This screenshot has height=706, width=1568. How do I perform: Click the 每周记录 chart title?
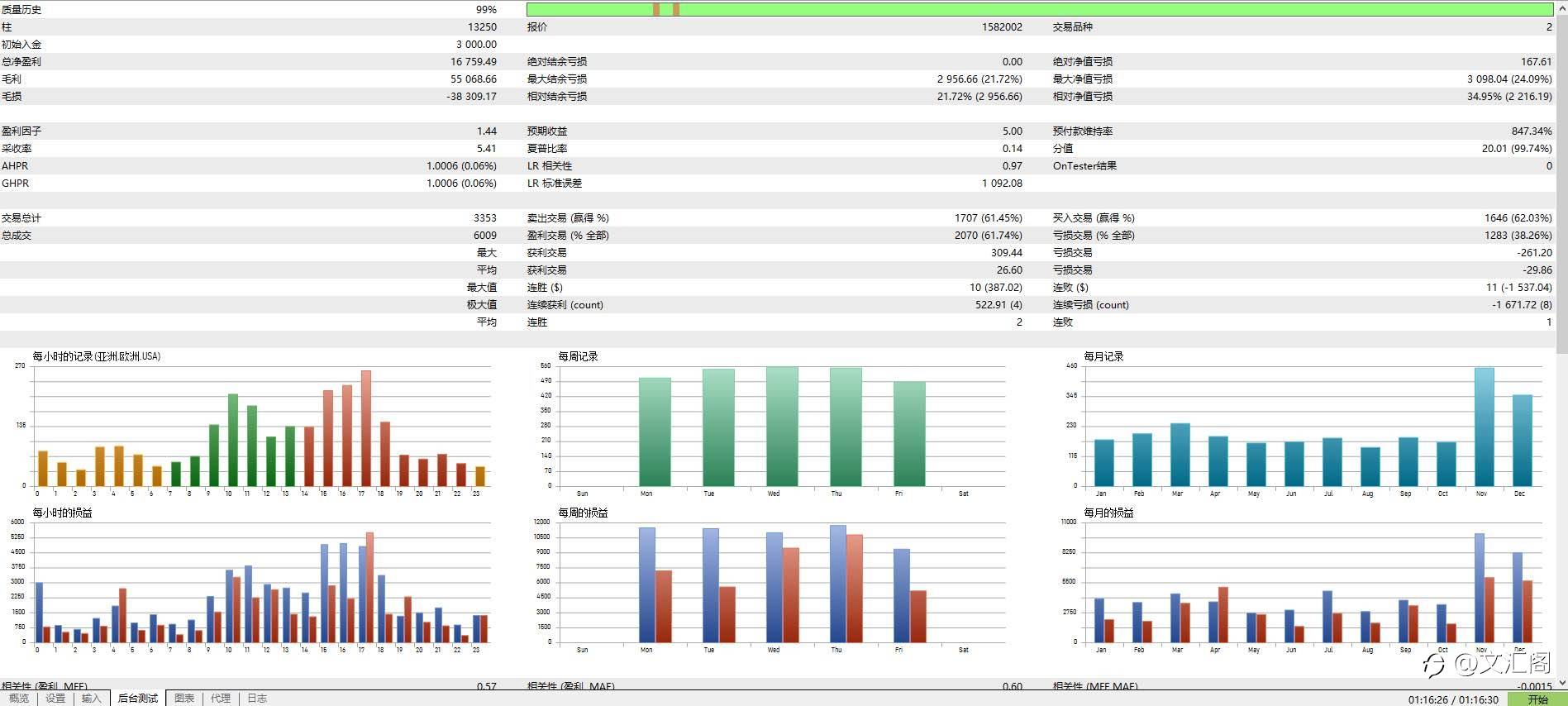click(578, 356)
